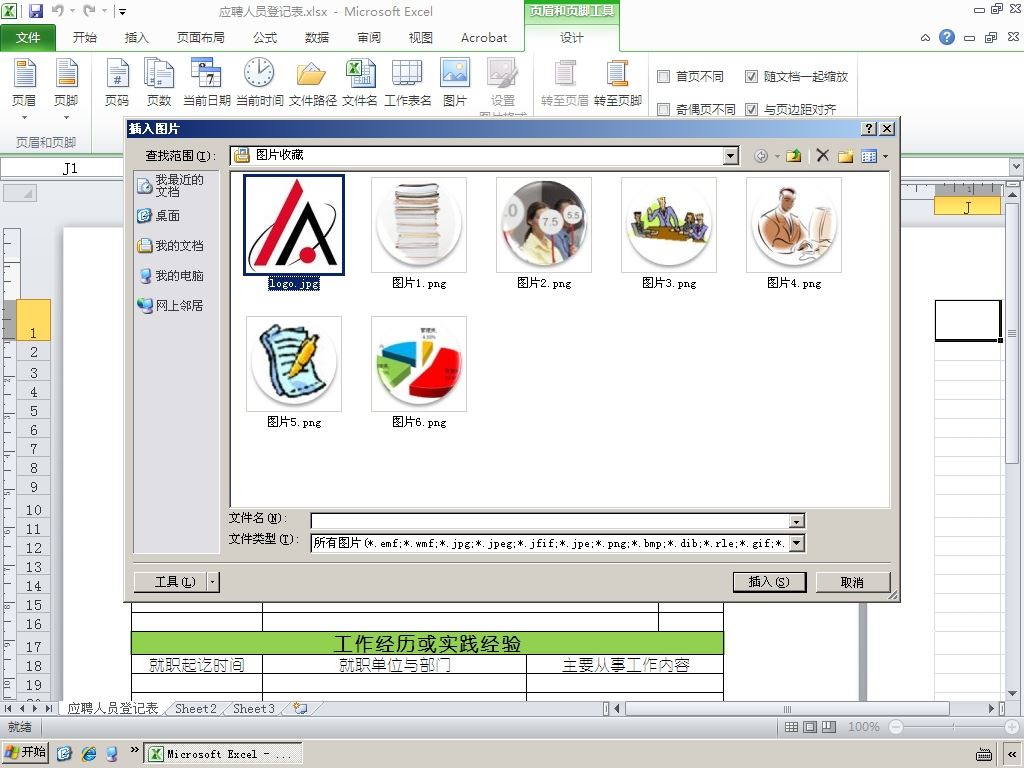Viewport: 1024px width, 768px height.
Task: Open 我最近的文档 in places bar
Action: coord(171,185)
